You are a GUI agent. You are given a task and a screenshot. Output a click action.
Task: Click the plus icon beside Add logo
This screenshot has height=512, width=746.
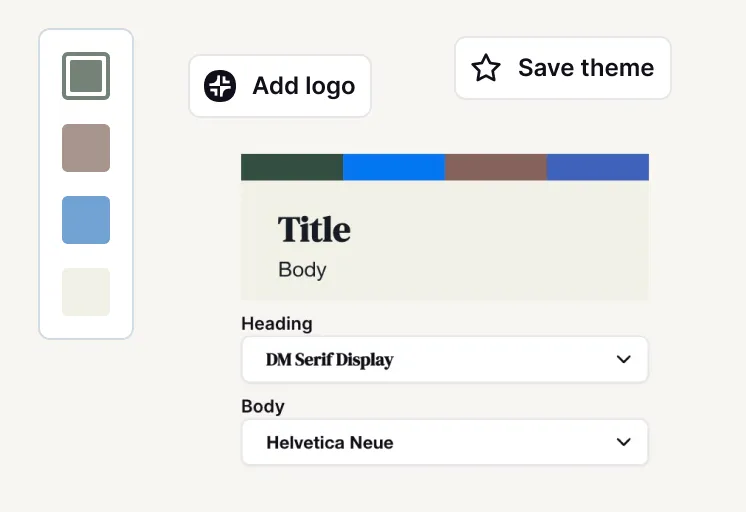click(220, 86)
